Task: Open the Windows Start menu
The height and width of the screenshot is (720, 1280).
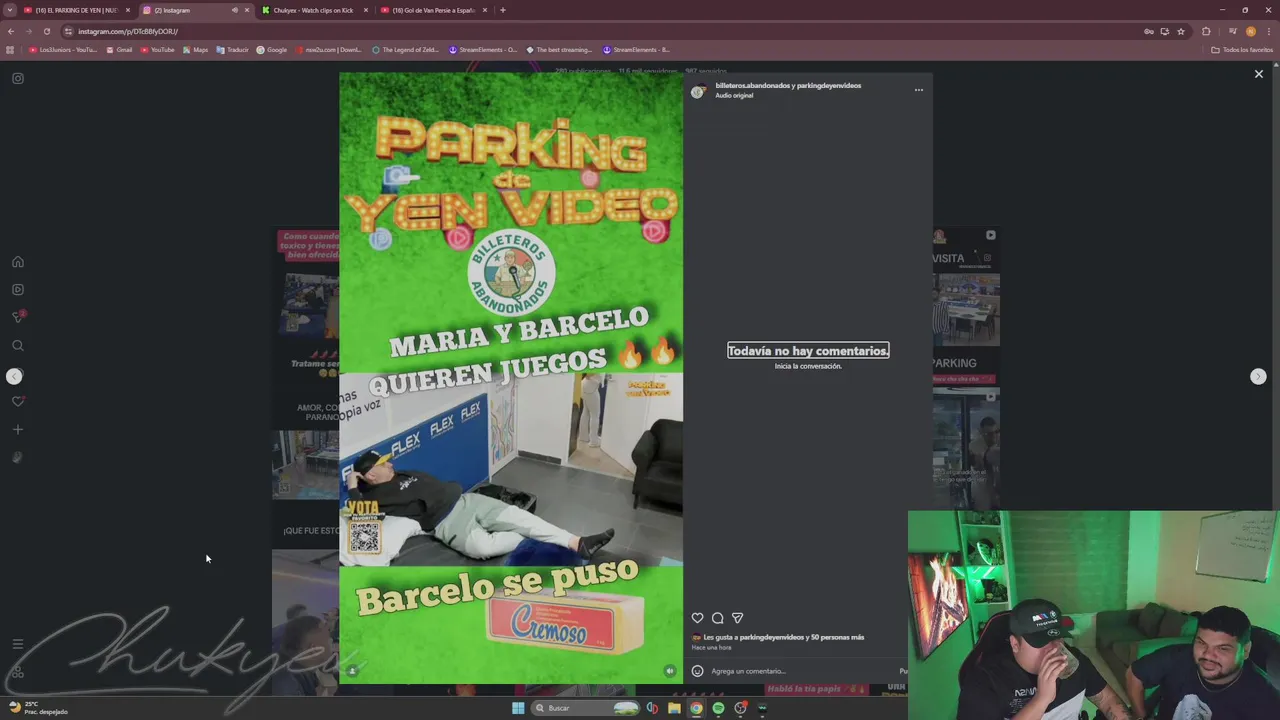Action: tap(518, 708)
